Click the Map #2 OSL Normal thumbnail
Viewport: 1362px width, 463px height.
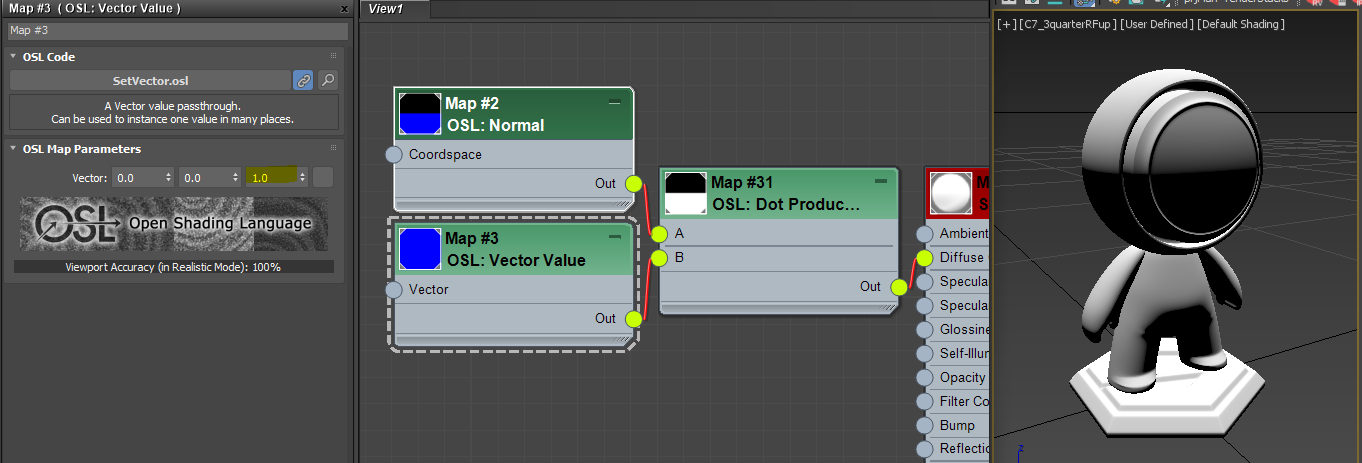pyautogui.click(x=420, y=114)
